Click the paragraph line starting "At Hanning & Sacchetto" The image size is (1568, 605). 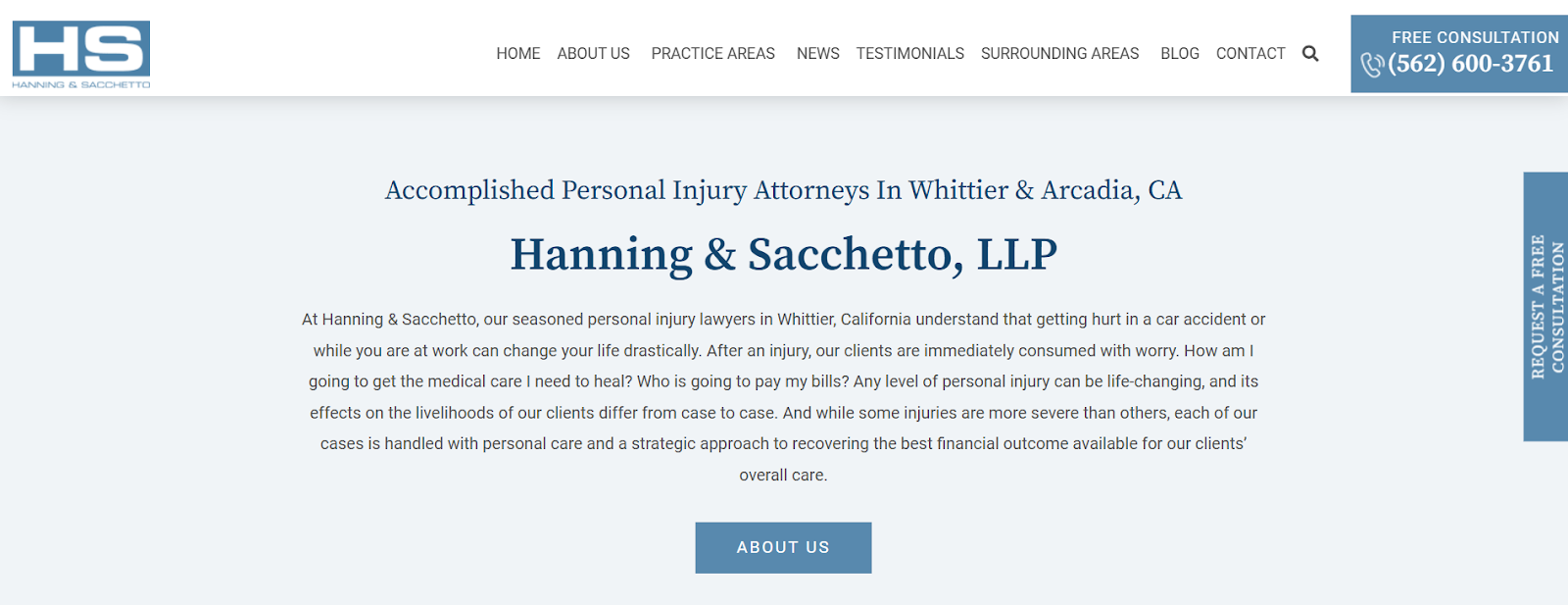click(783, 320)
